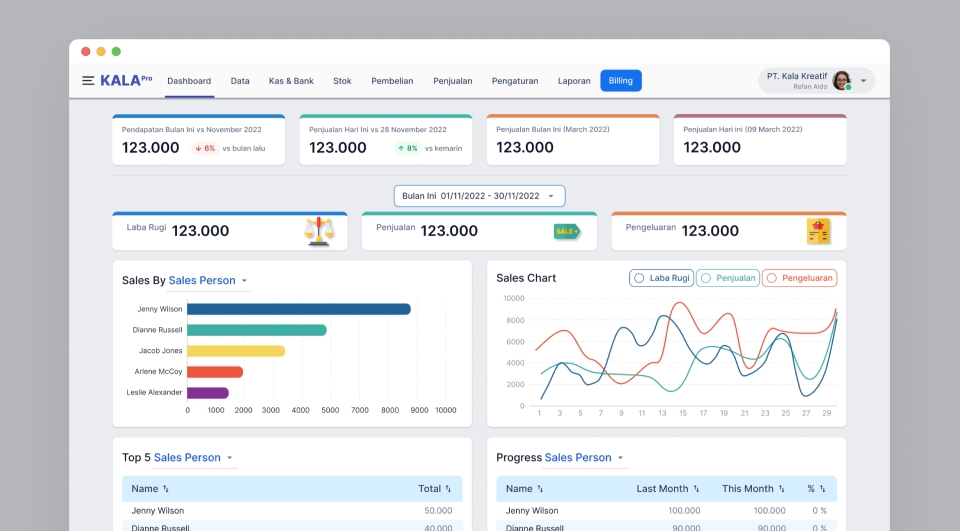The image size is (960, 531).
Task: Open the Laporan menu tab
Action: (574, 81)
